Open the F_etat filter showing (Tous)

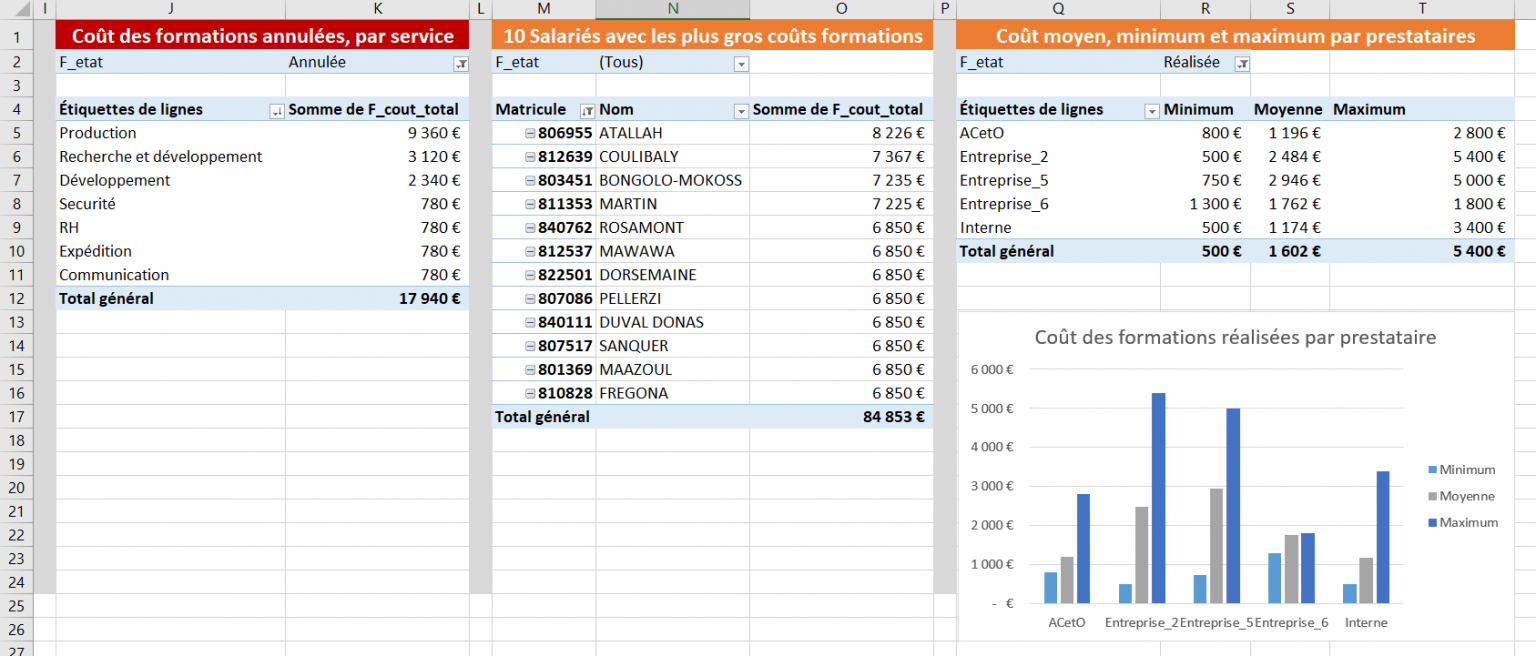point(741,62)
